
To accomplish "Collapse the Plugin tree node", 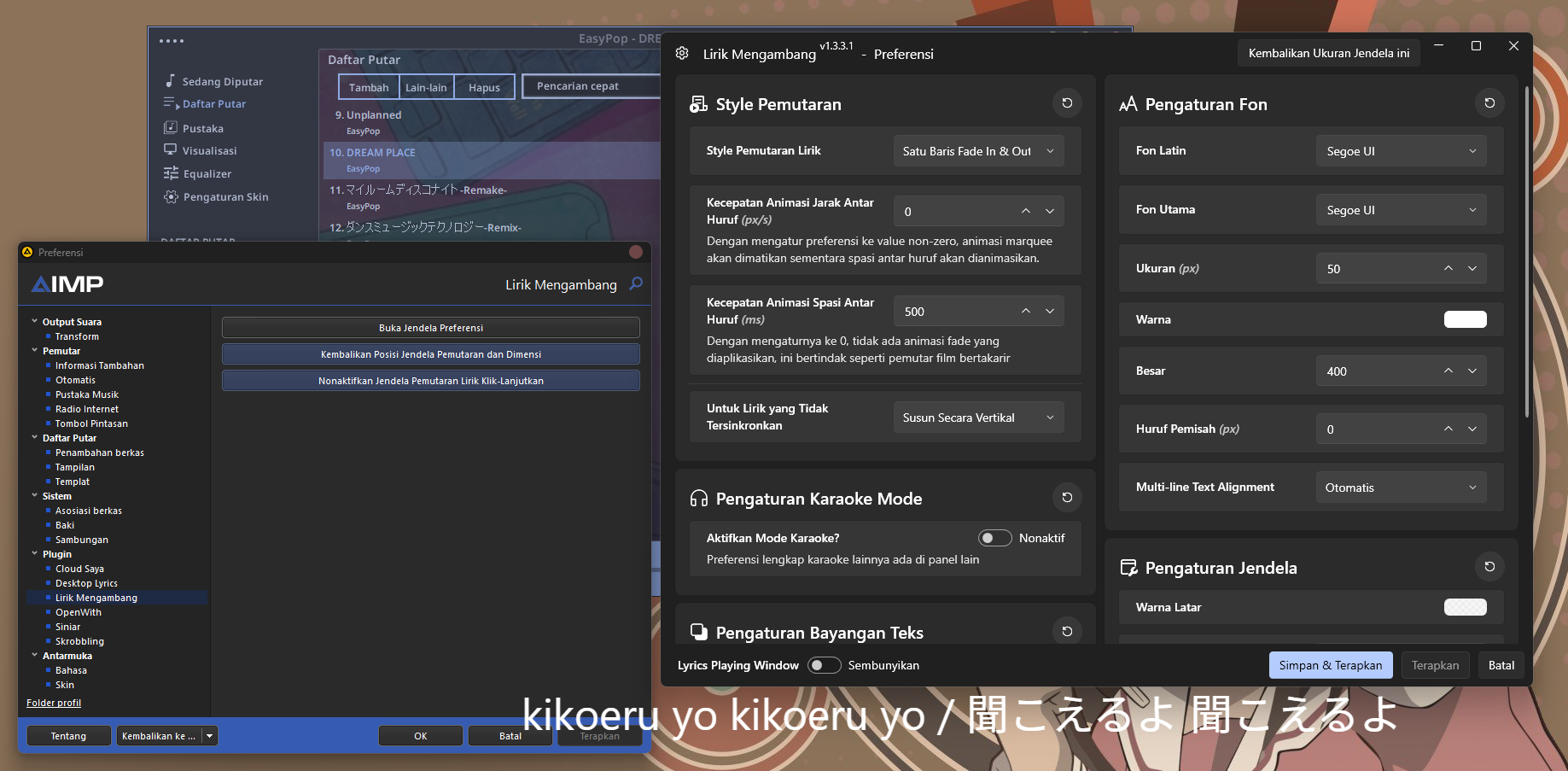I will [34, 554].
